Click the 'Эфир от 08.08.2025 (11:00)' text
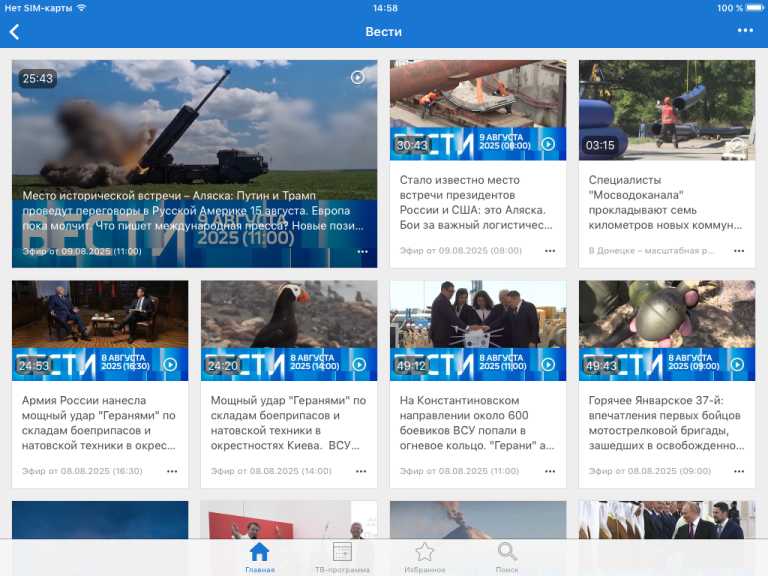 [459, 471]
